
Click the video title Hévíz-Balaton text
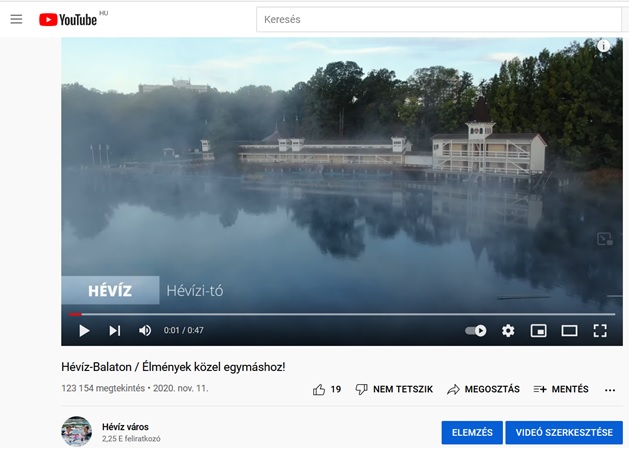tap(173, 367)
